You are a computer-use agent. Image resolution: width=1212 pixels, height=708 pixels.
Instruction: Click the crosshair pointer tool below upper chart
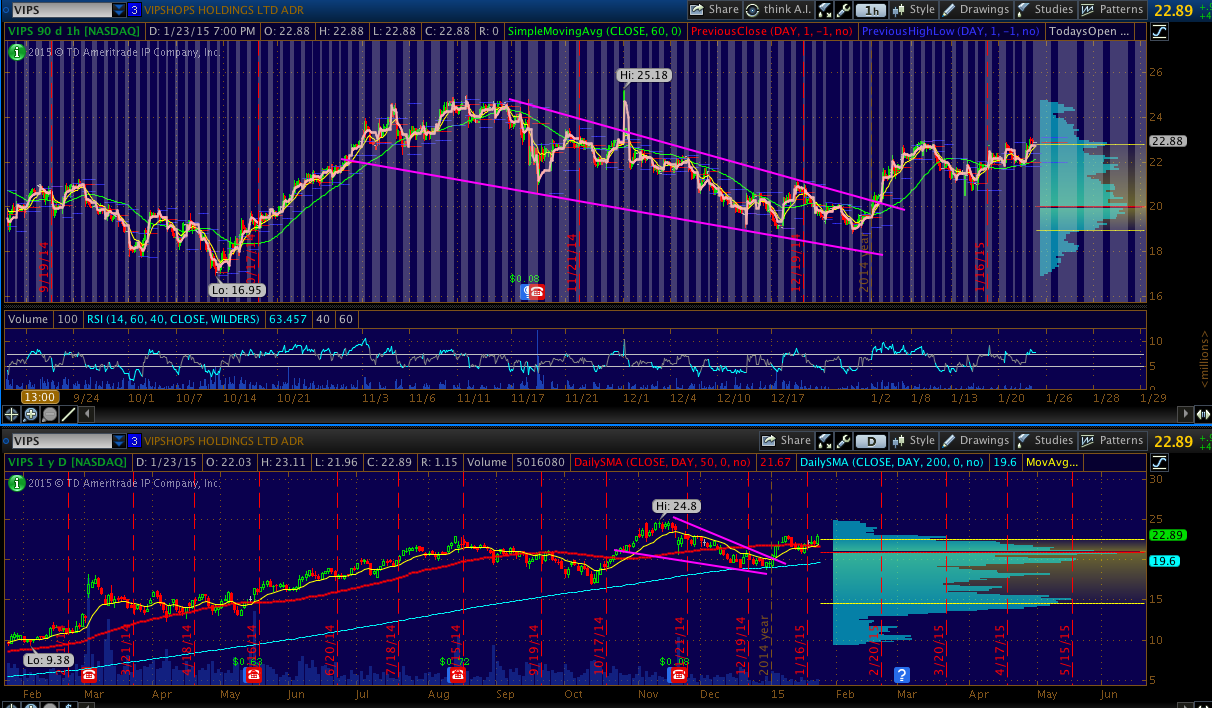pos(12,414)
